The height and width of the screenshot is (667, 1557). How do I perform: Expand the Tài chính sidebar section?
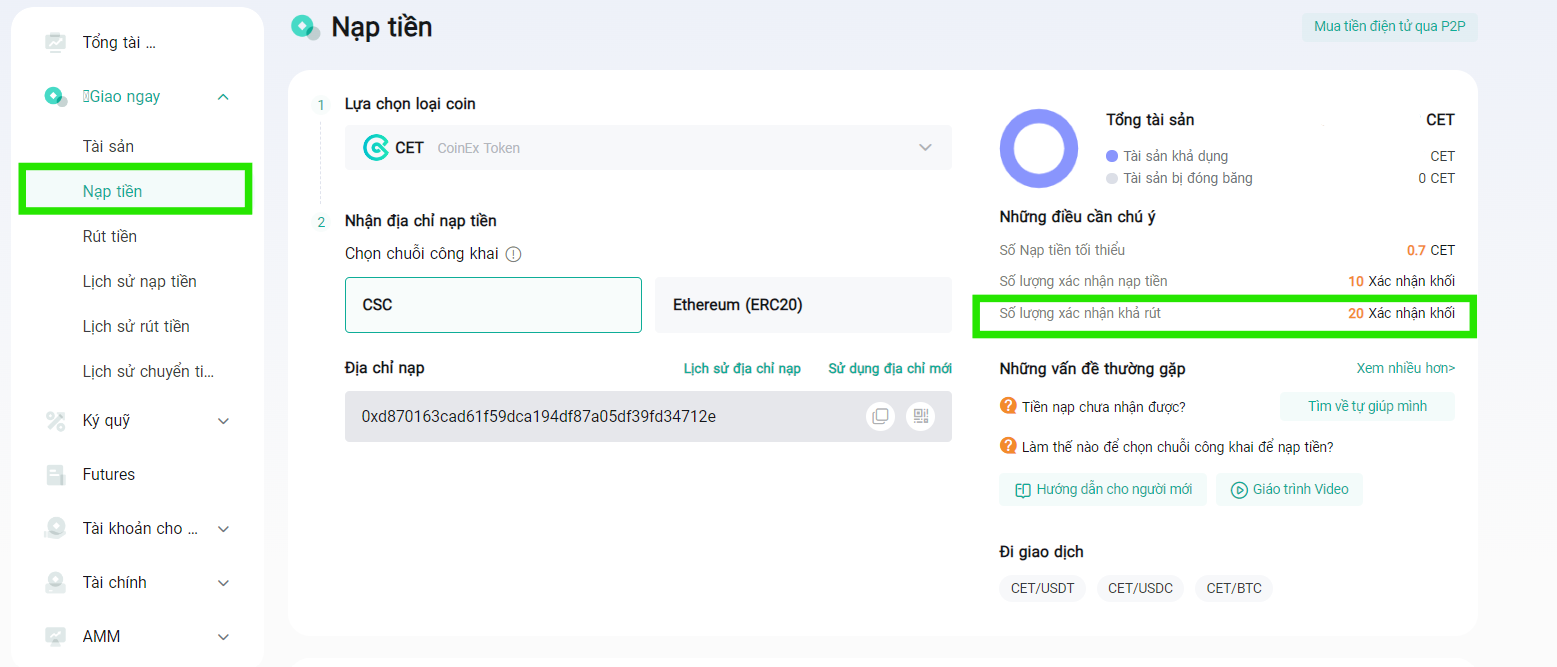pos(223,583)
